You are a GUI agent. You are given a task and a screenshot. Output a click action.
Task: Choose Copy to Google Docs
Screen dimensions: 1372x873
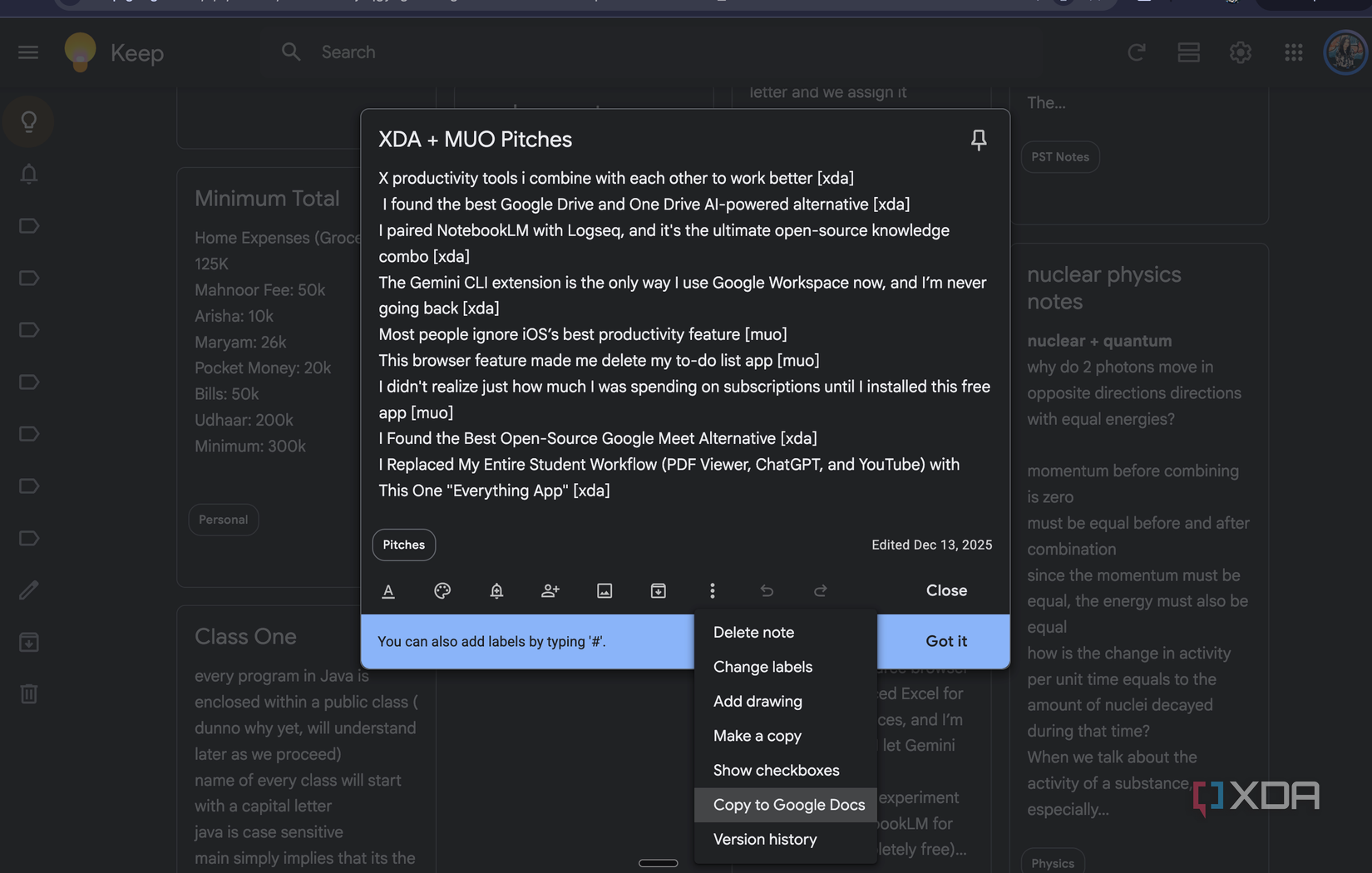[x=786, y=805]
